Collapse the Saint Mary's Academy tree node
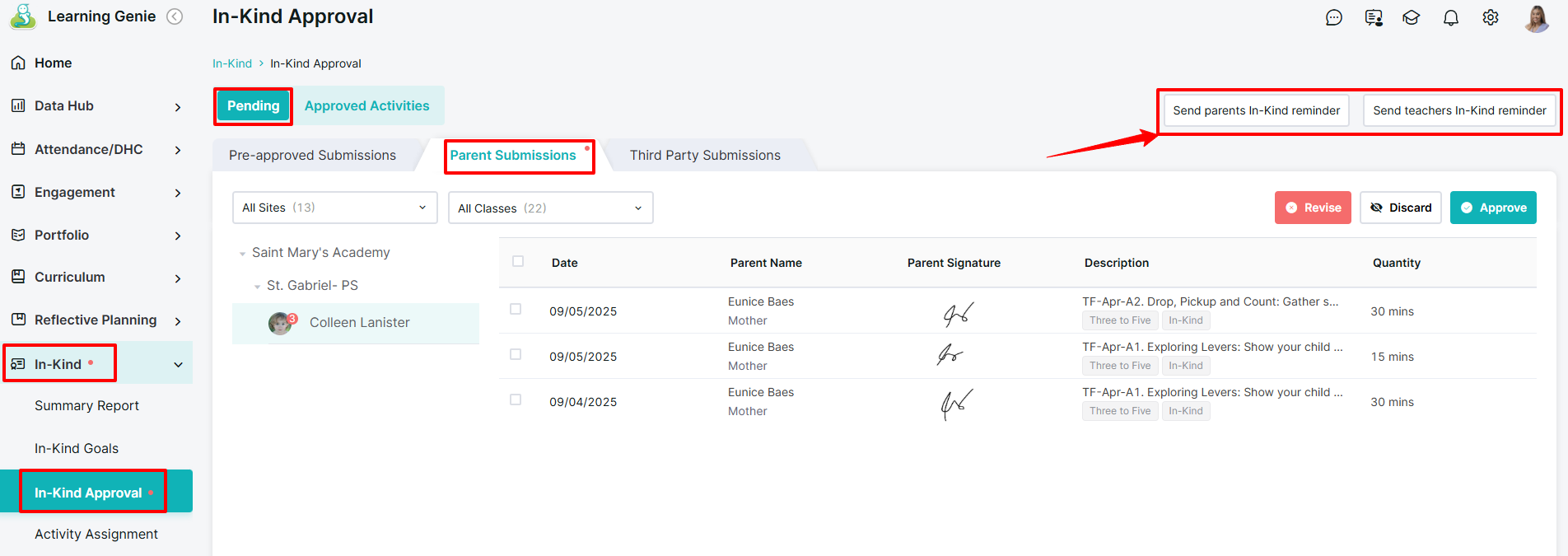 [242, 254]
